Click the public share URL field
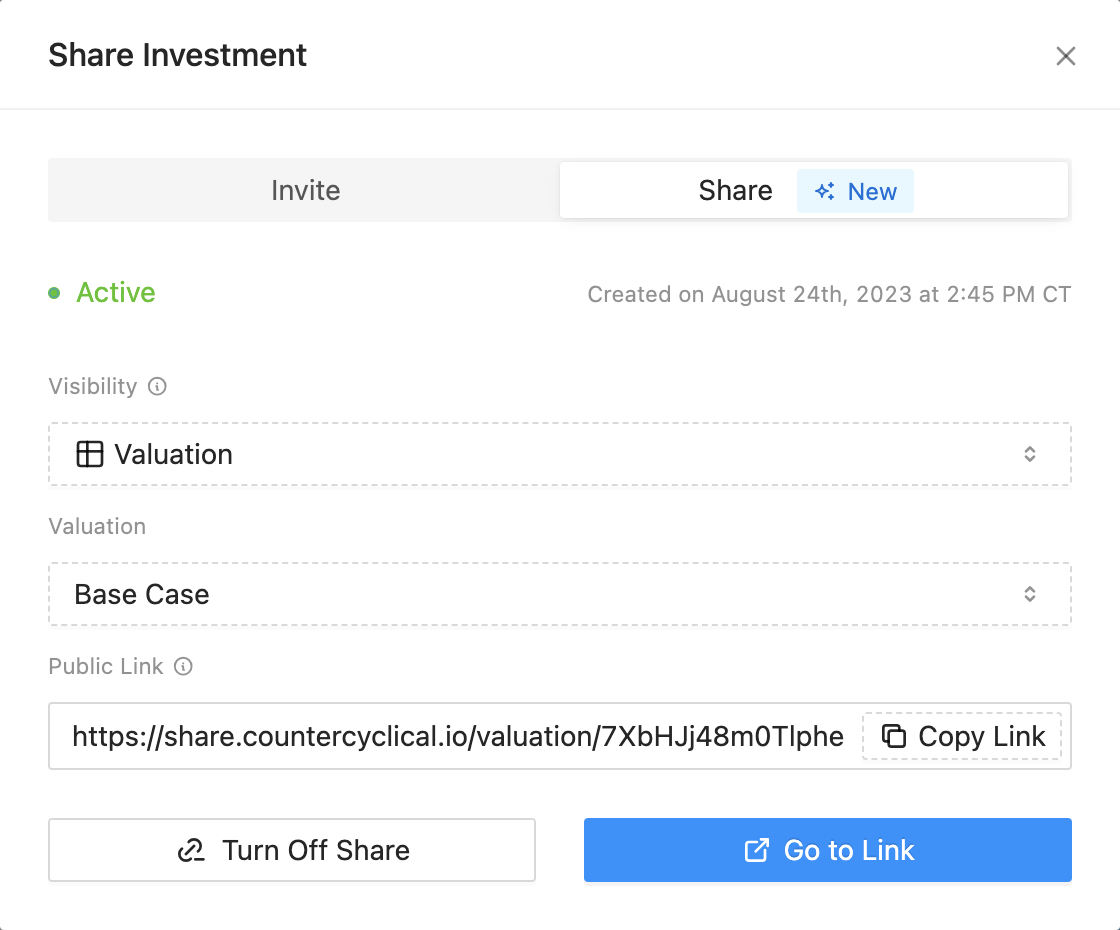Viewport: 1120px width, 930px height. click(457, 737)
